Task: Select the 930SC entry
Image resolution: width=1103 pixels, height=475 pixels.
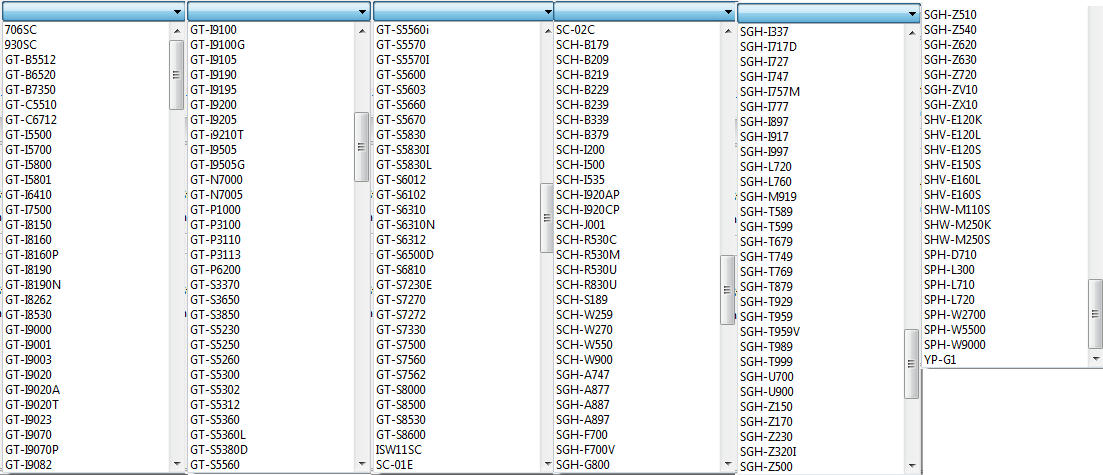Action: [20, 44]
